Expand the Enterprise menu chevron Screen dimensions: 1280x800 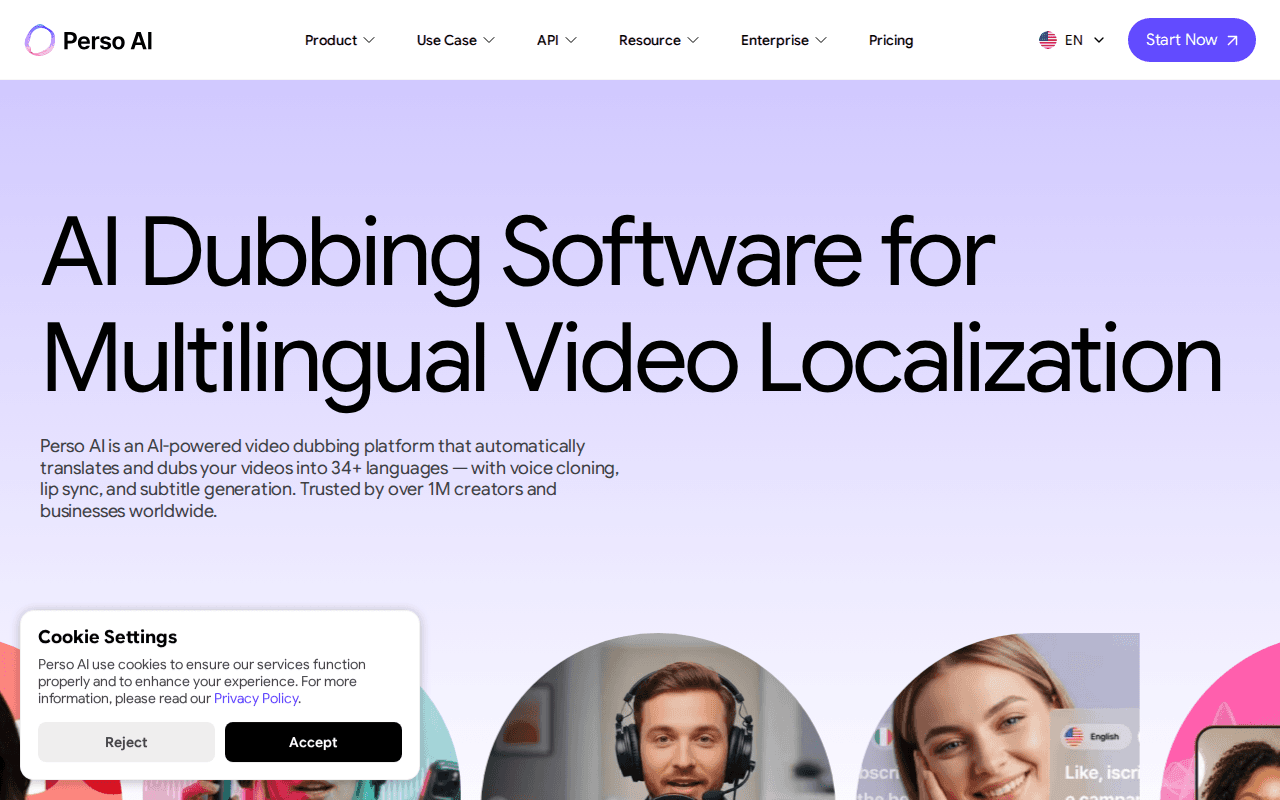(x=821, y=40)
